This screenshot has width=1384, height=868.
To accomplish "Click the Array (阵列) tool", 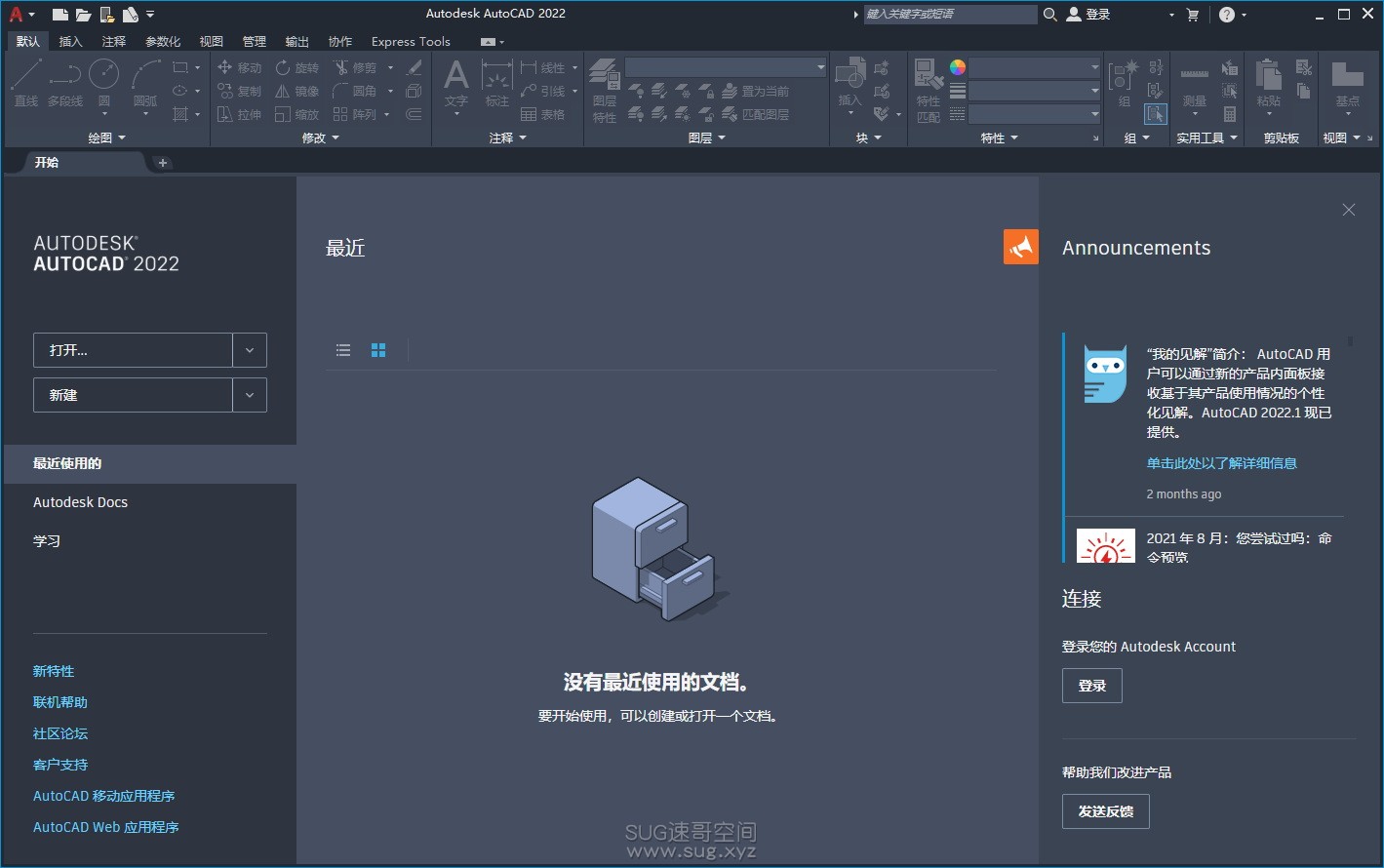I will [355, 114].
